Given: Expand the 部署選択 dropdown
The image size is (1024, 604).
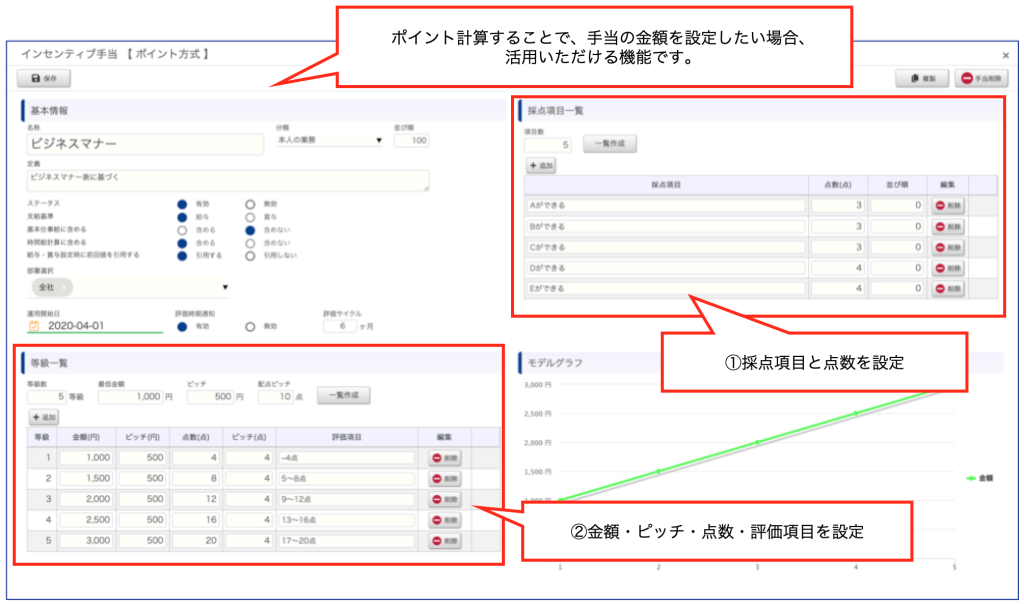Looking at the screenshot, I should [226, 288].
